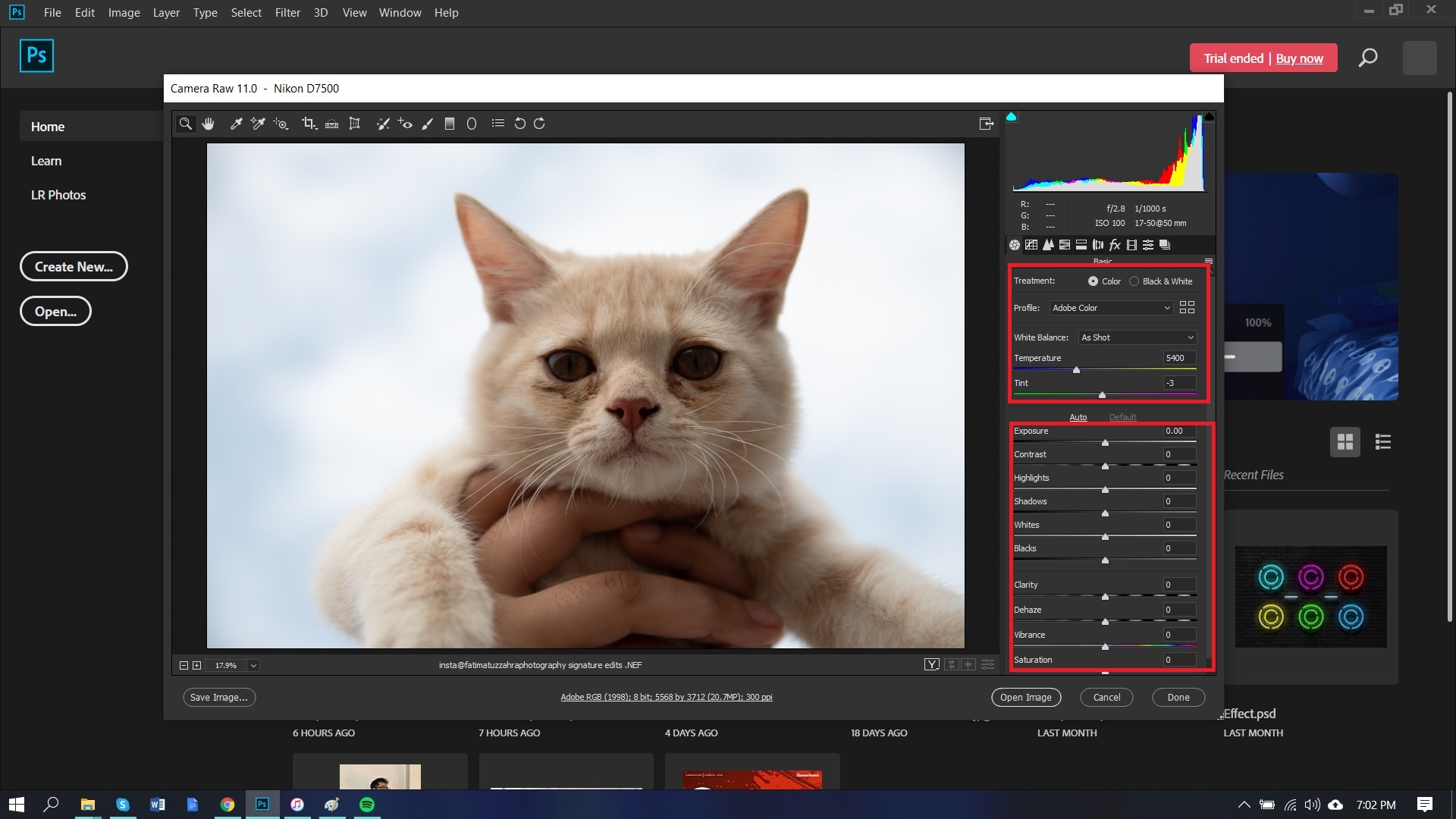
Task: Select the Black & White treatment
Action: click(x=1134, y=281)
